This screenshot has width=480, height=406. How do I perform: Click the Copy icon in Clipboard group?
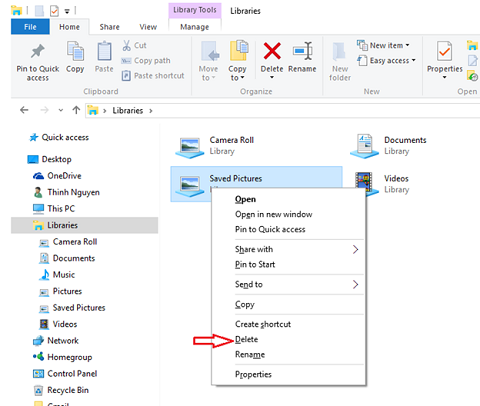(x=75, y=51)
